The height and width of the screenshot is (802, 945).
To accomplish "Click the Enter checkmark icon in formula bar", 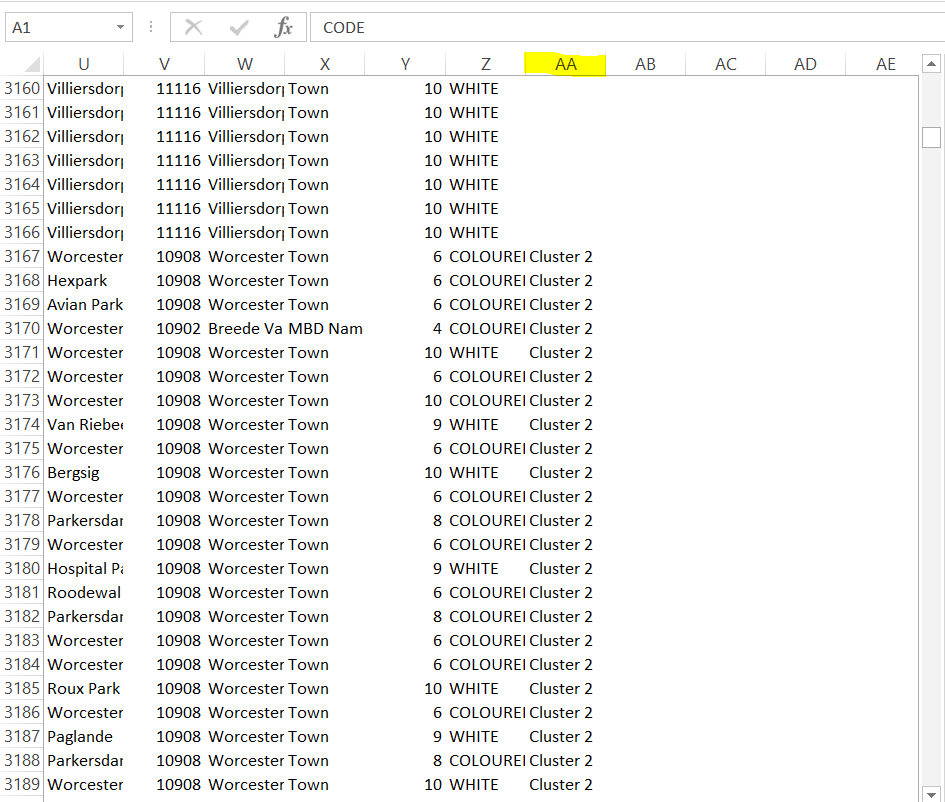I will click(239, 28).
